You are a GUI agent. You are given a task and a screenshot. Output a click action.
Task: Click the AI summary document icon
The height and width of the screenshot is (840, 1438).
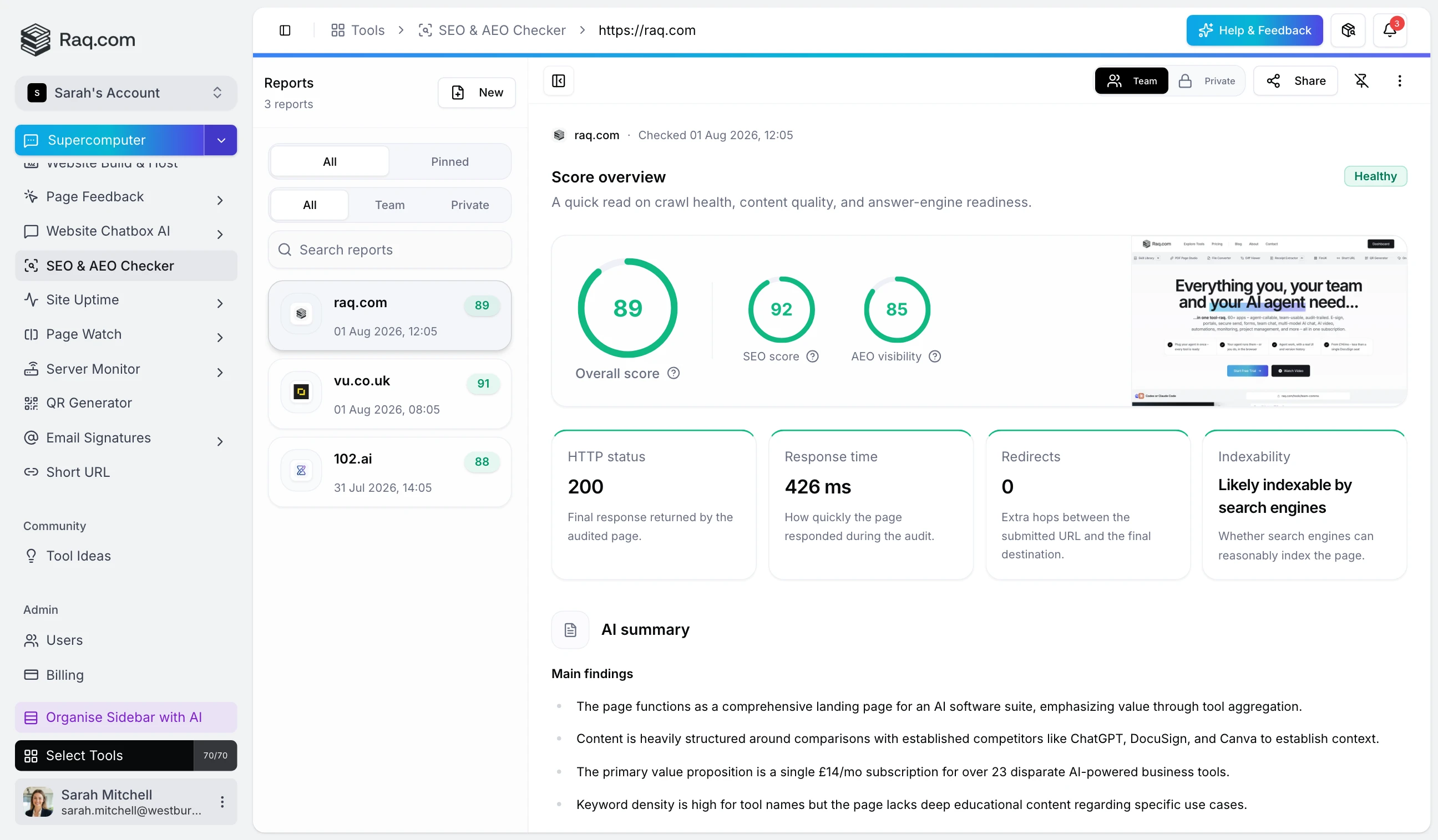(x=570, y=629)
